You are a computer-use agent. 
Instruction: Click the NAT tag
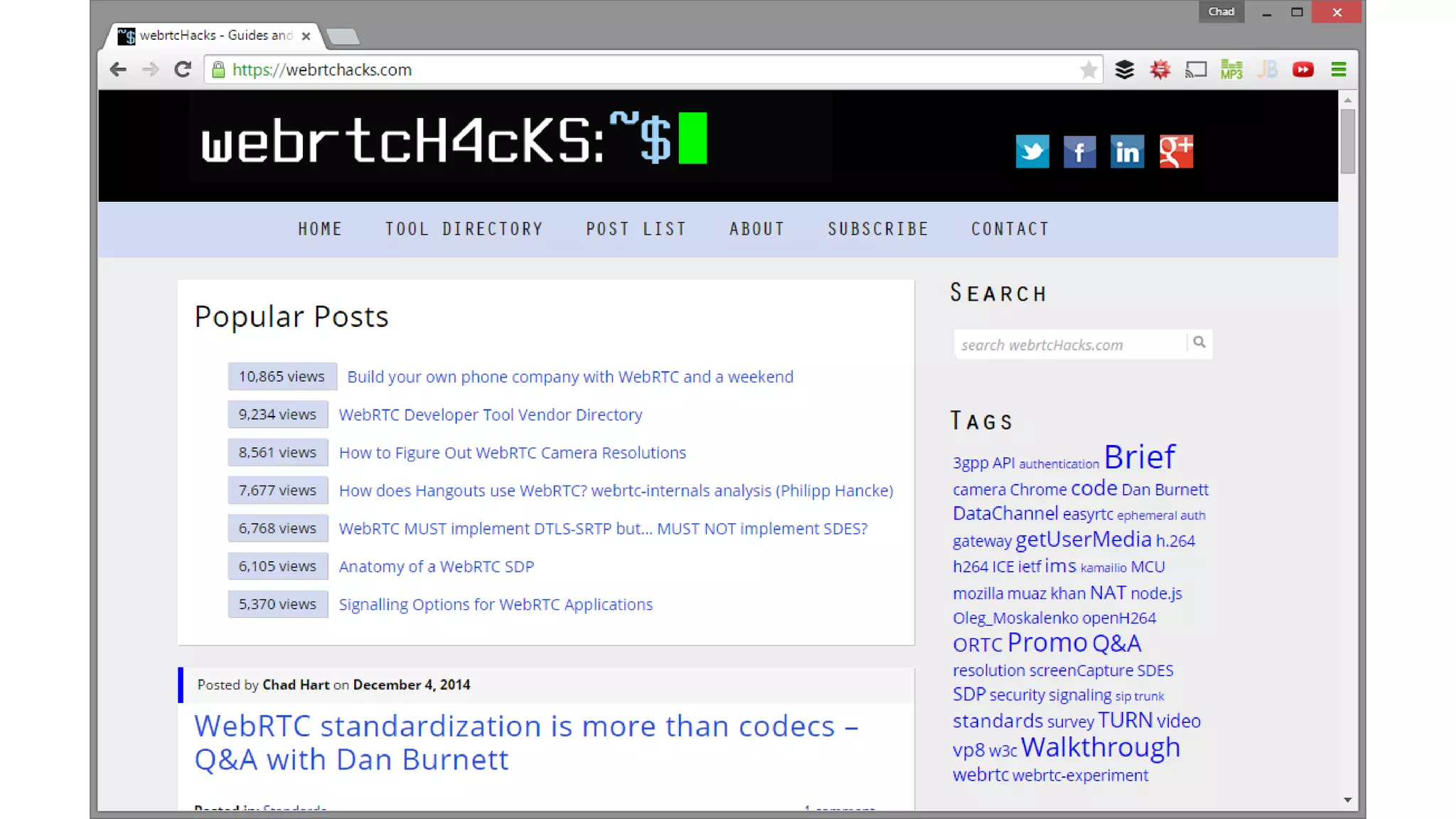pos(1108,593)
